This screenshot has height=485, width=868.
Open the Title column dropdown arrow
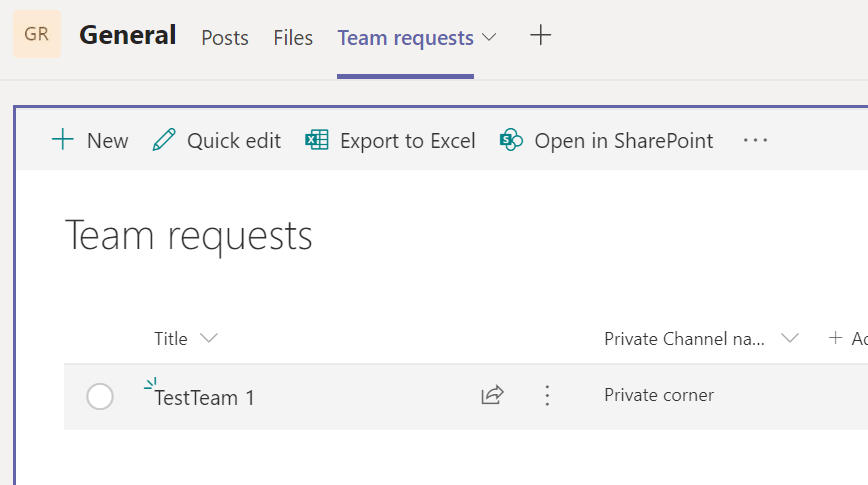209,339
